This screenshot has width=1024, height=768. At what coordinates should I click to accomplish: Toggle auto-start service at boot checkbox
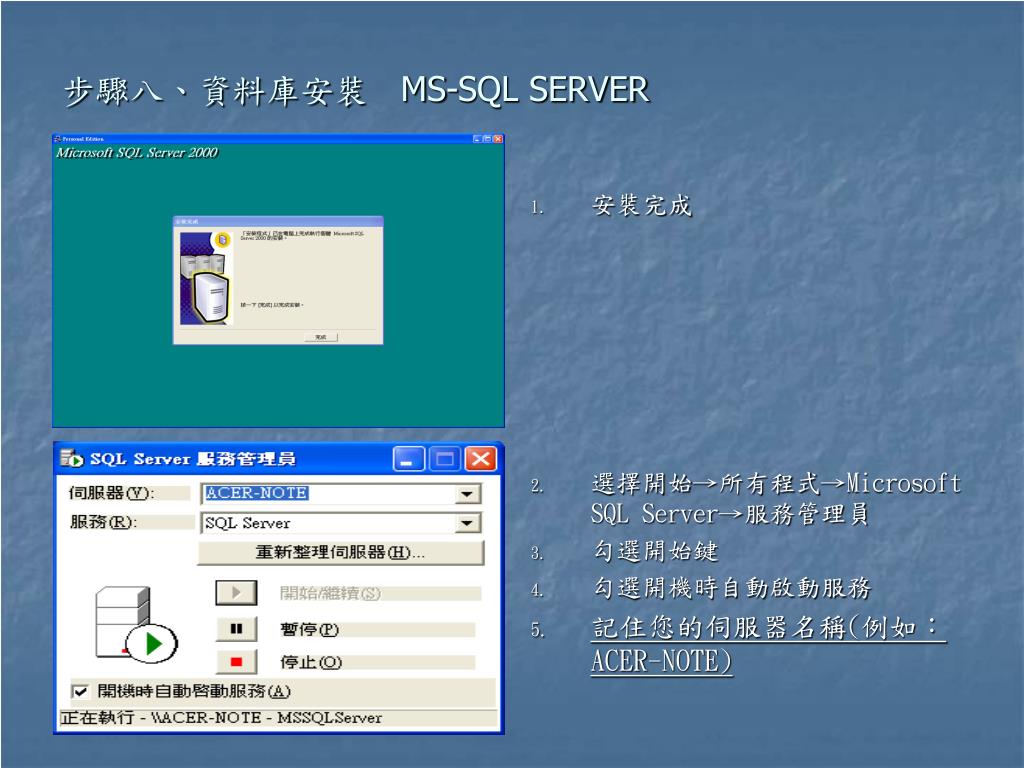pyautogui.click(x=81, y=691)
